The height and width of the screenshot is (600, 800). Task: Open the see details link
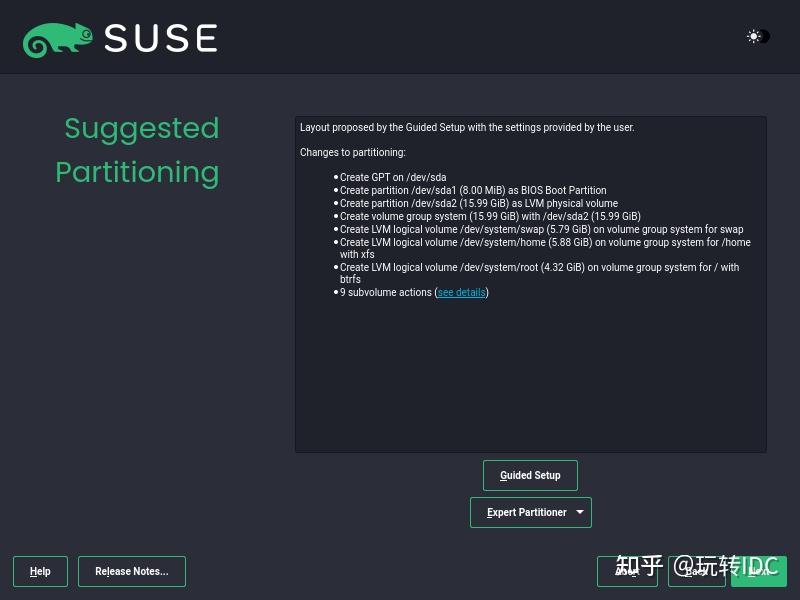[x=461, y=292]
